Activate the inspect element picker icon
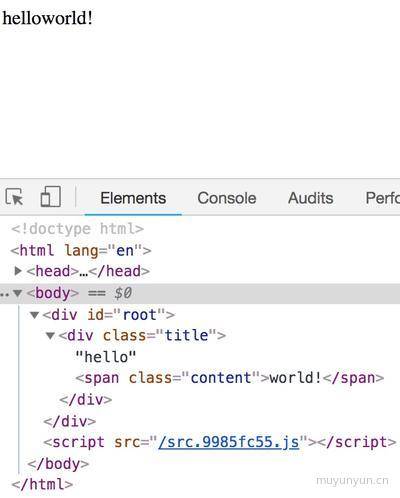The image size is (400, 498). [14, 197]
